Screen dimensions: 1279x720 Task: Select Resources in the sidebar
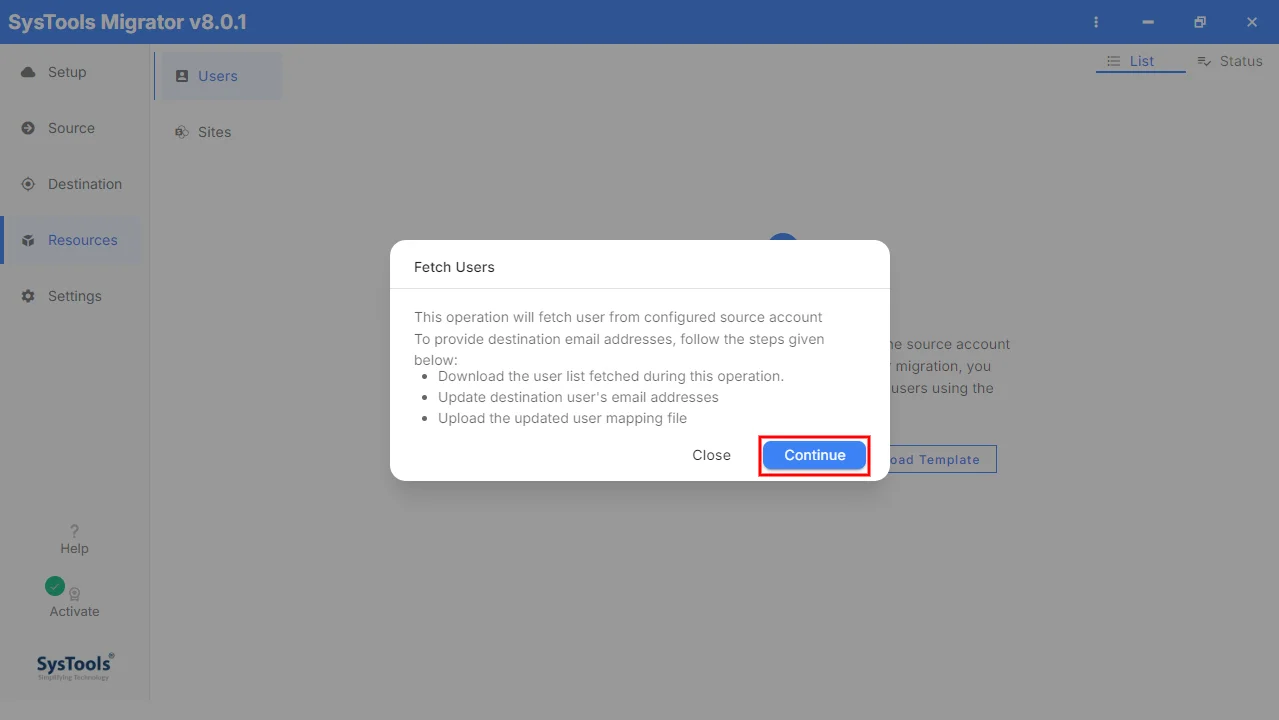[70, 240]
